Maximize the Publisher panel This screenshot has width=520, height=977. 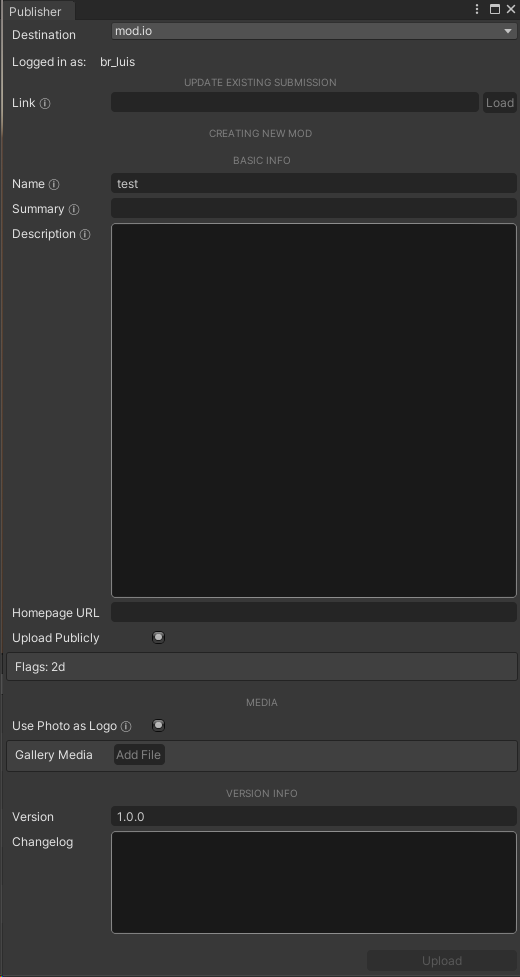click(x=495, y=9)
